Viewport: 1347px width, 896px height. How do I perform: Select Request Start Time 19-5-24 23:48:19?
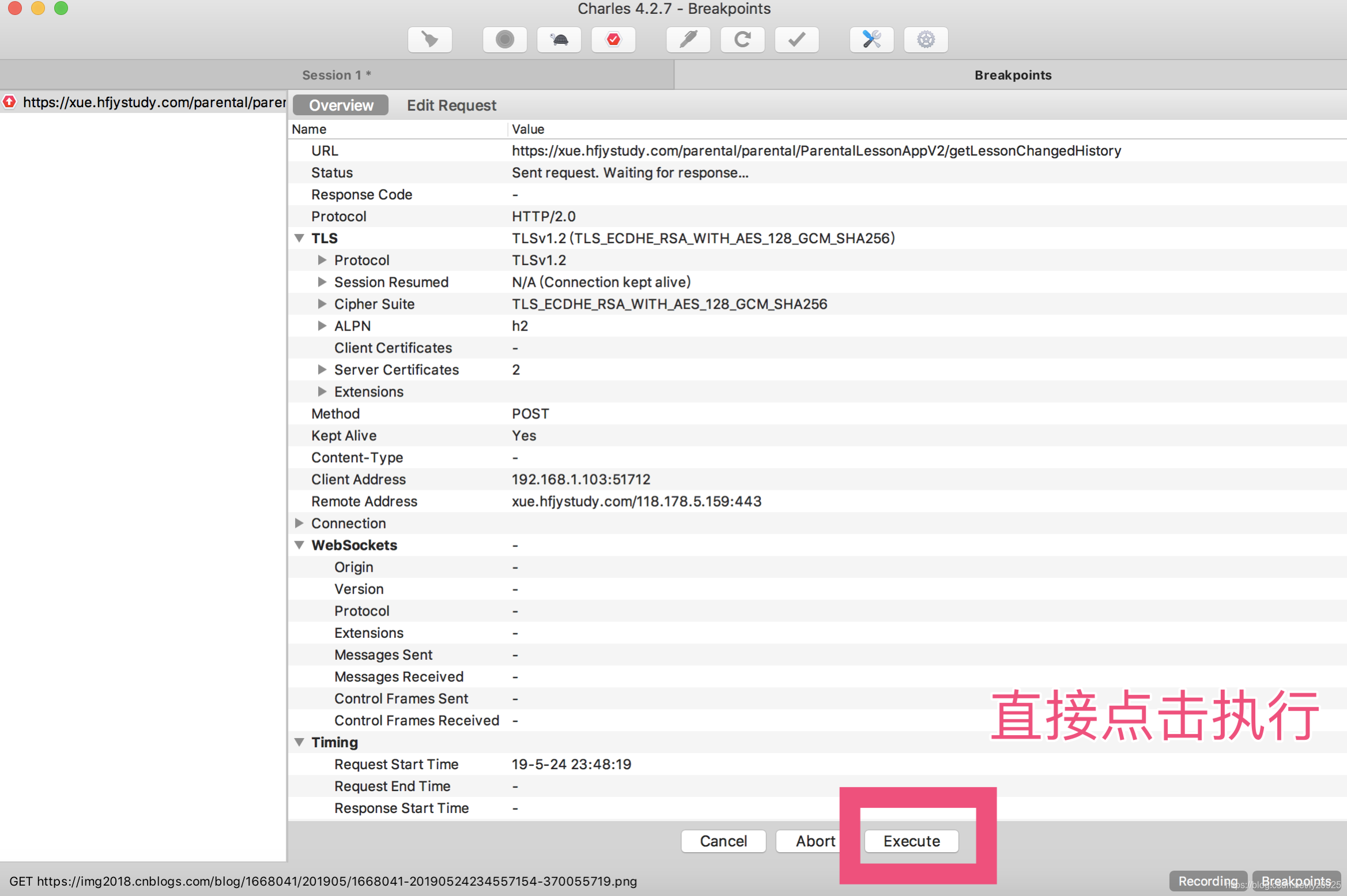point(571,764)
